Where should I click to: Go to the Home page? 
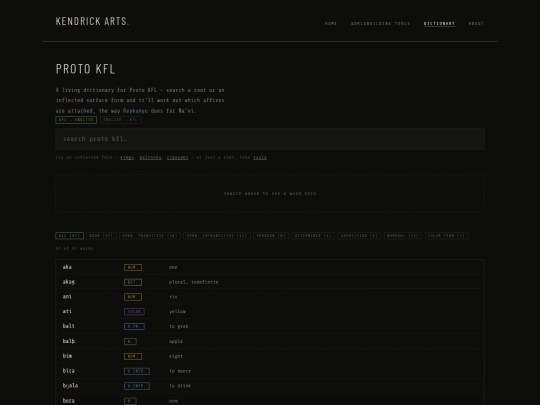point(331,23)
